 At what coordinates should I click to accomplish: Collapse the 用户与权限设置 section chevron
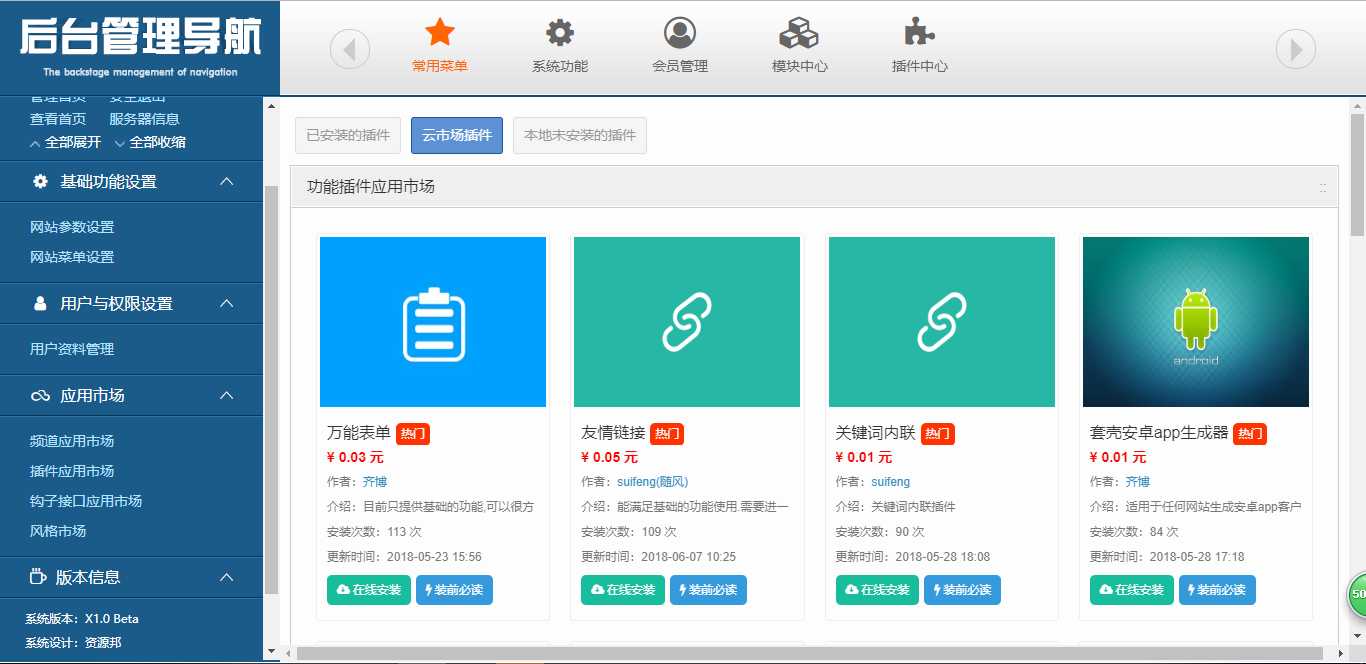pos(227,303)
